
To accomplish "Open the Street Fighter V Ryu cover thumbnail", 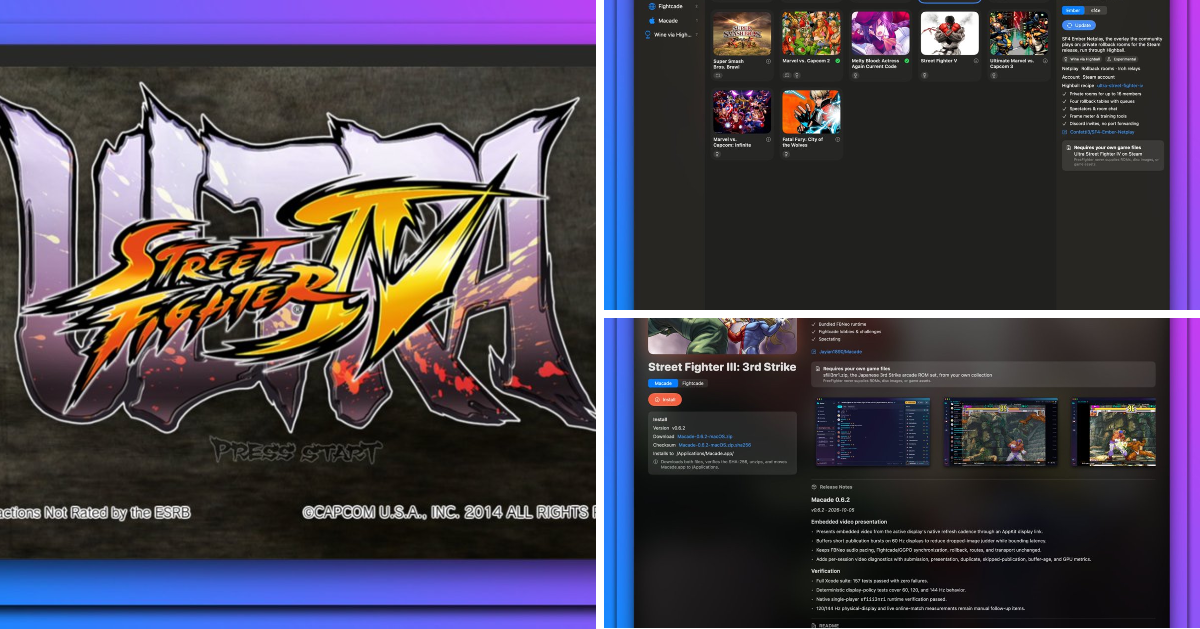I will click(x=950, y=33).
